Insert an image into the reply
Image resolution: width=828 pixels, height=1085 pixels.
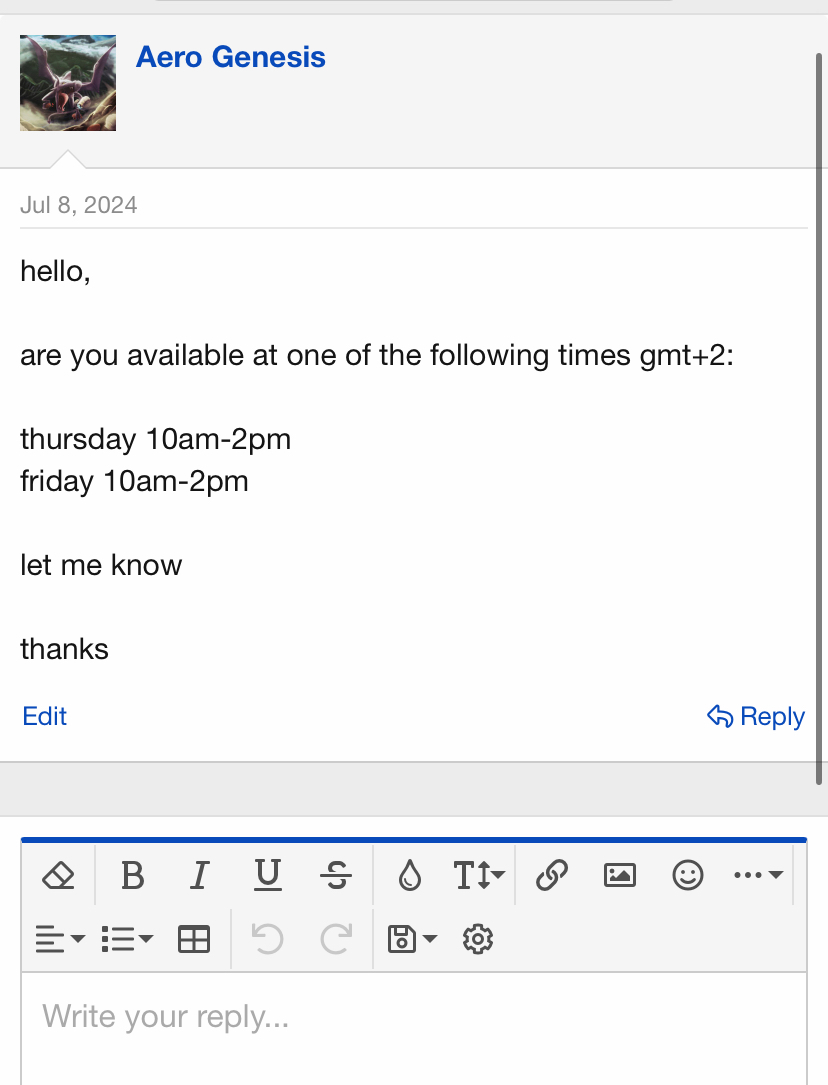[x=620, y=876]
